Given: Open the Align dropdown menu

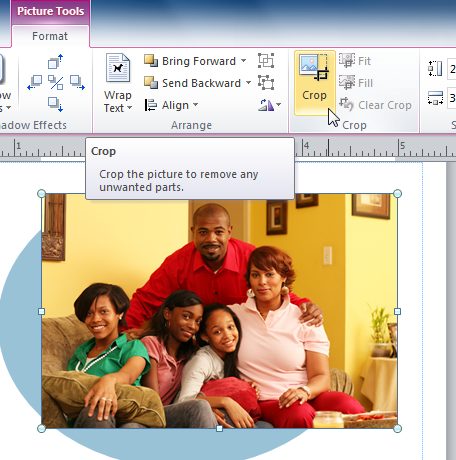Looking at the screenshot, I should pyautogui.click(x=171, y=105).
